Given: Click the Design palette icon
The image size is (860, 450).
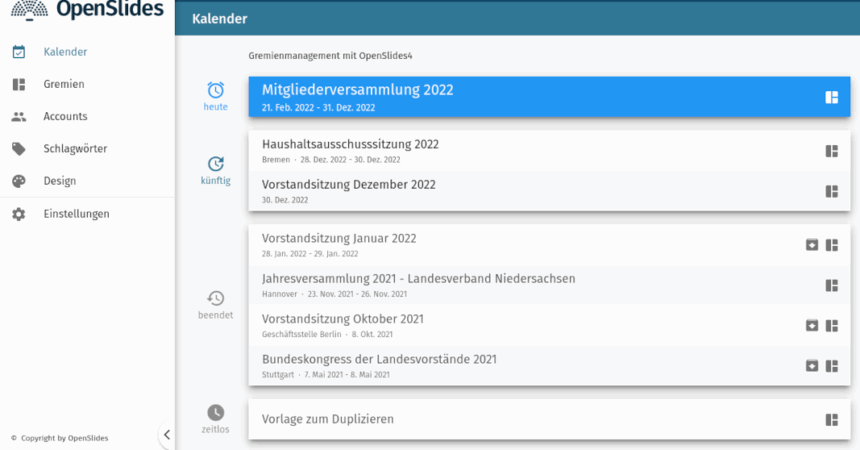Looking at the screenshot, I should pyautogui.click(x=19, y=181).
